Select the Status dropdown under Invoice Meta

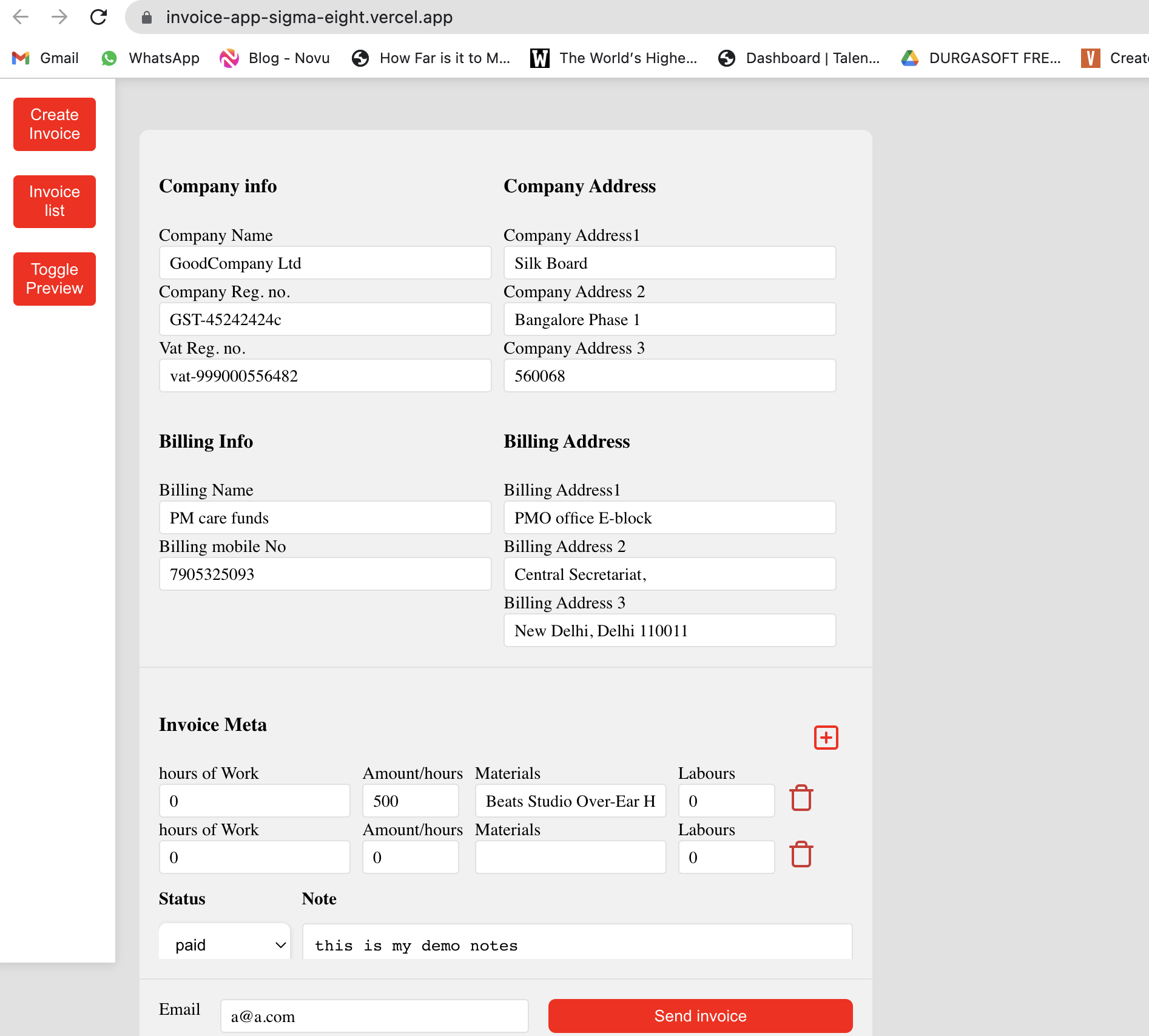(x=224, y=944)
